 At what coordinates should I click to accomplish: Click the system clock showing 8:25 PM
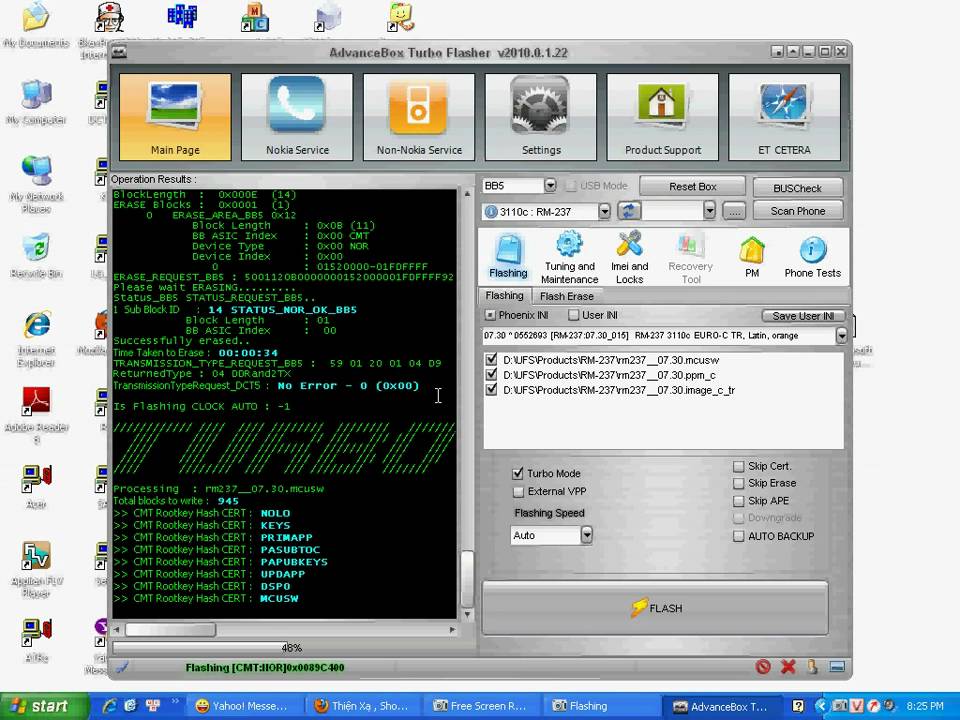click(925, 707)
